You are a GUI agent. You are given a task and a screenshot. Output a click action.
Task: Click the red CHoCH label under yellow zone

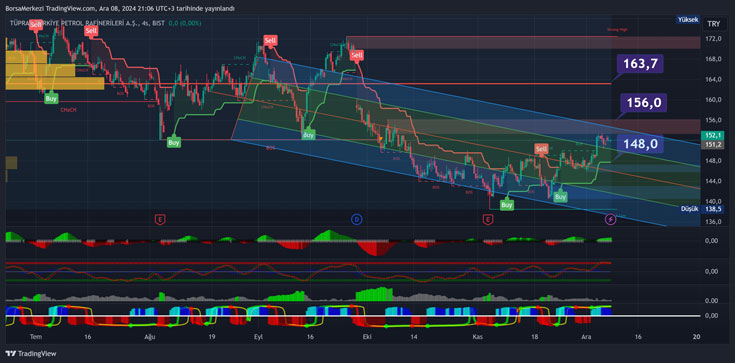[67, 109]
